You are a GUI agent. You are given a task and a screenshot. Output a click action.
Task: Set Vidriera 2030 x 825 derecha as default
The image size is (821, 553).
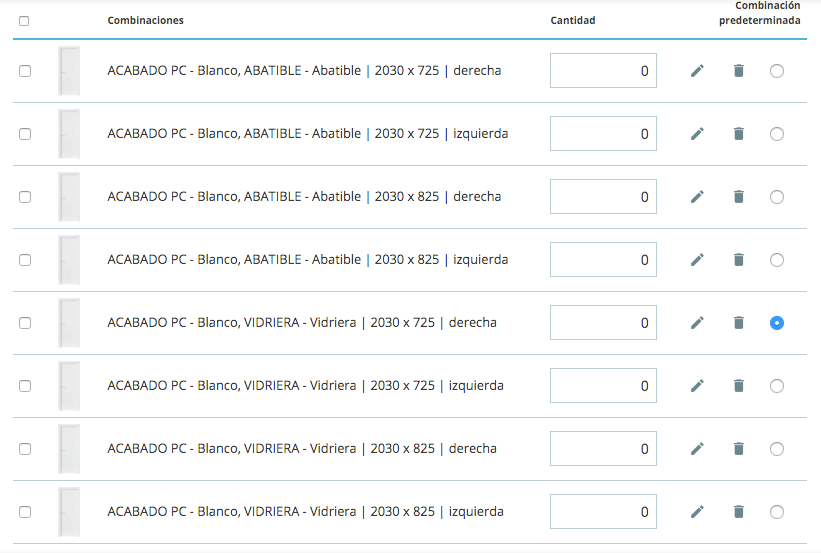click(x=777, y=449)
